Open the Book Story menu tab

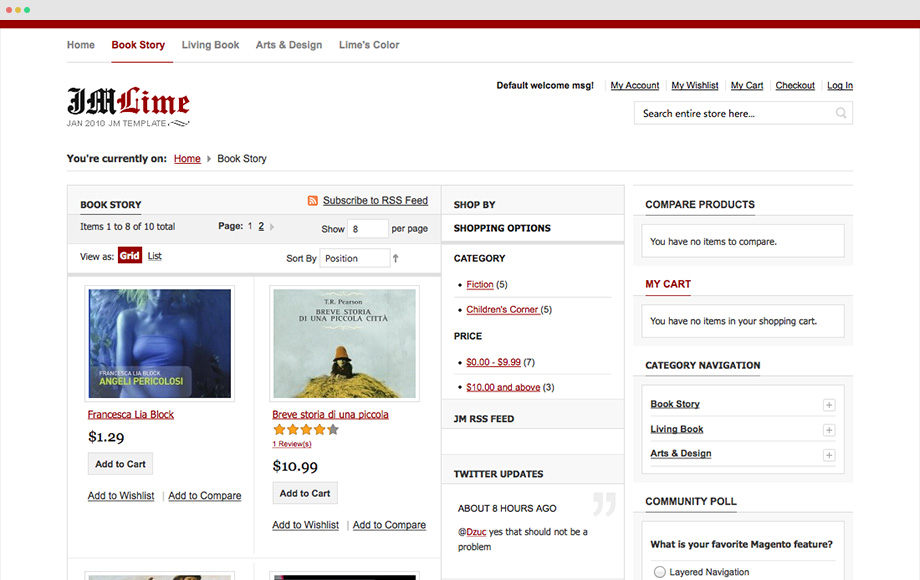(138, 45)
